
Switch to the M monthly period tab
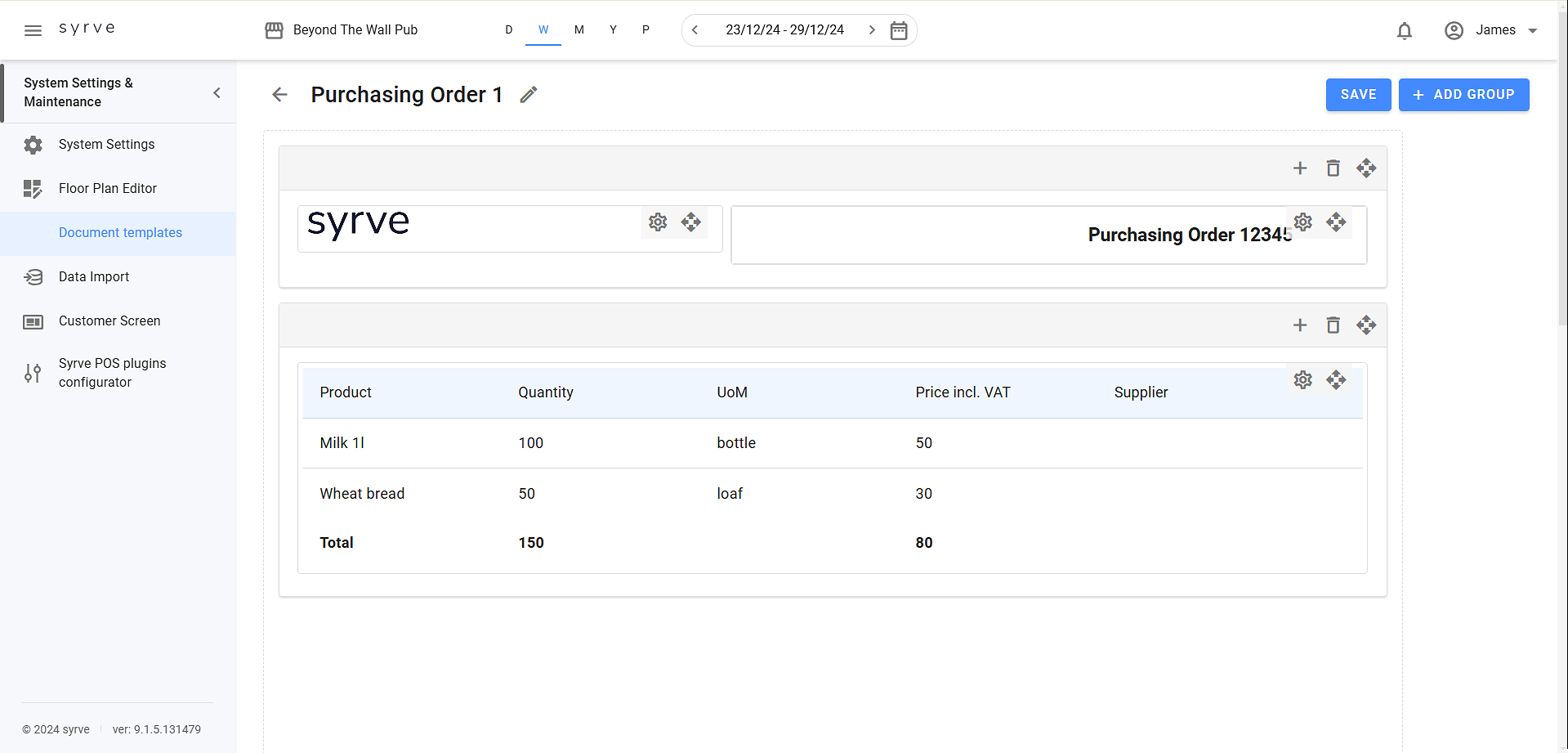579,30
